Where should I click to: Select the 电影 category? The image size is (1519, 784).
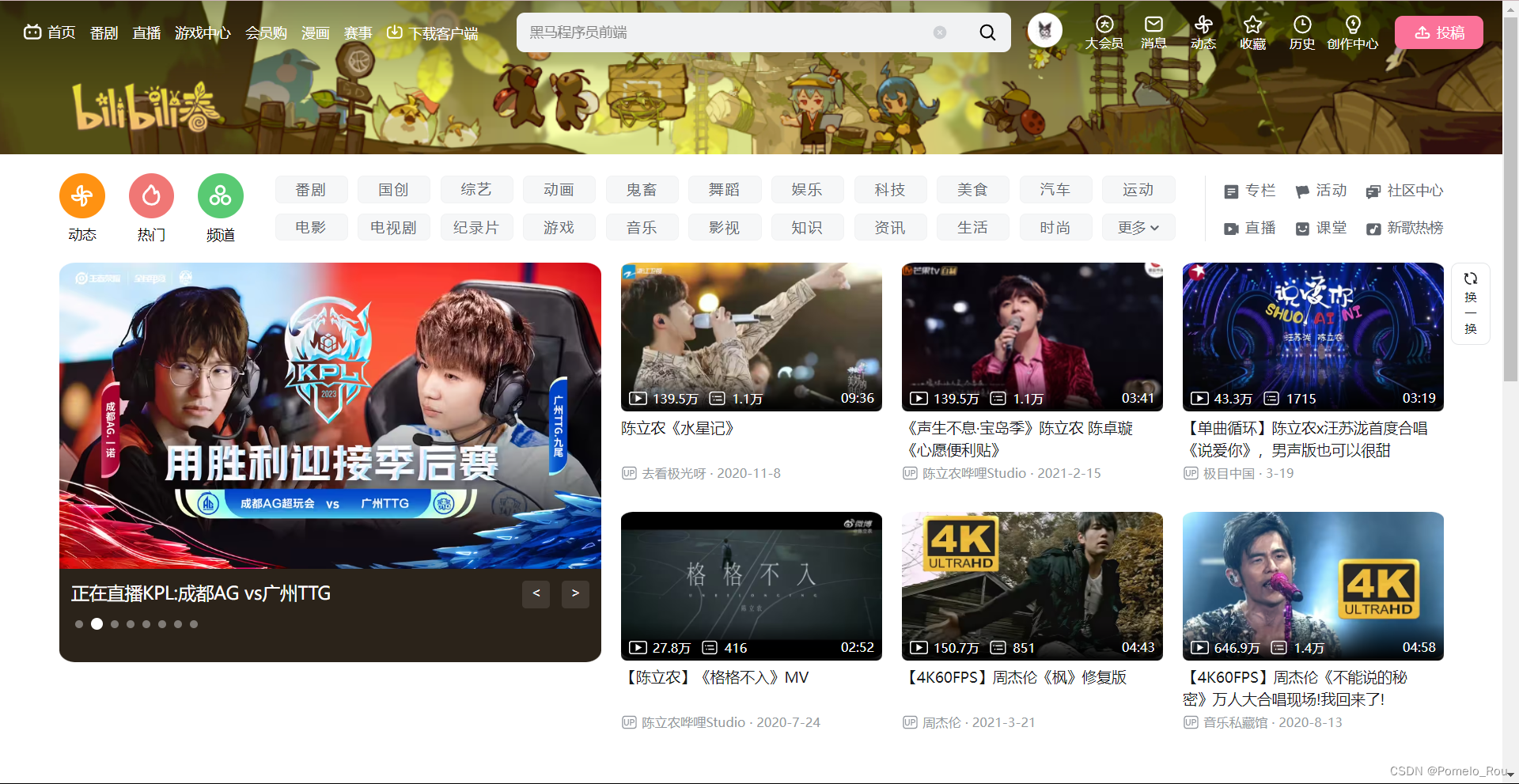pyautogui.click(x=311, y=228)
